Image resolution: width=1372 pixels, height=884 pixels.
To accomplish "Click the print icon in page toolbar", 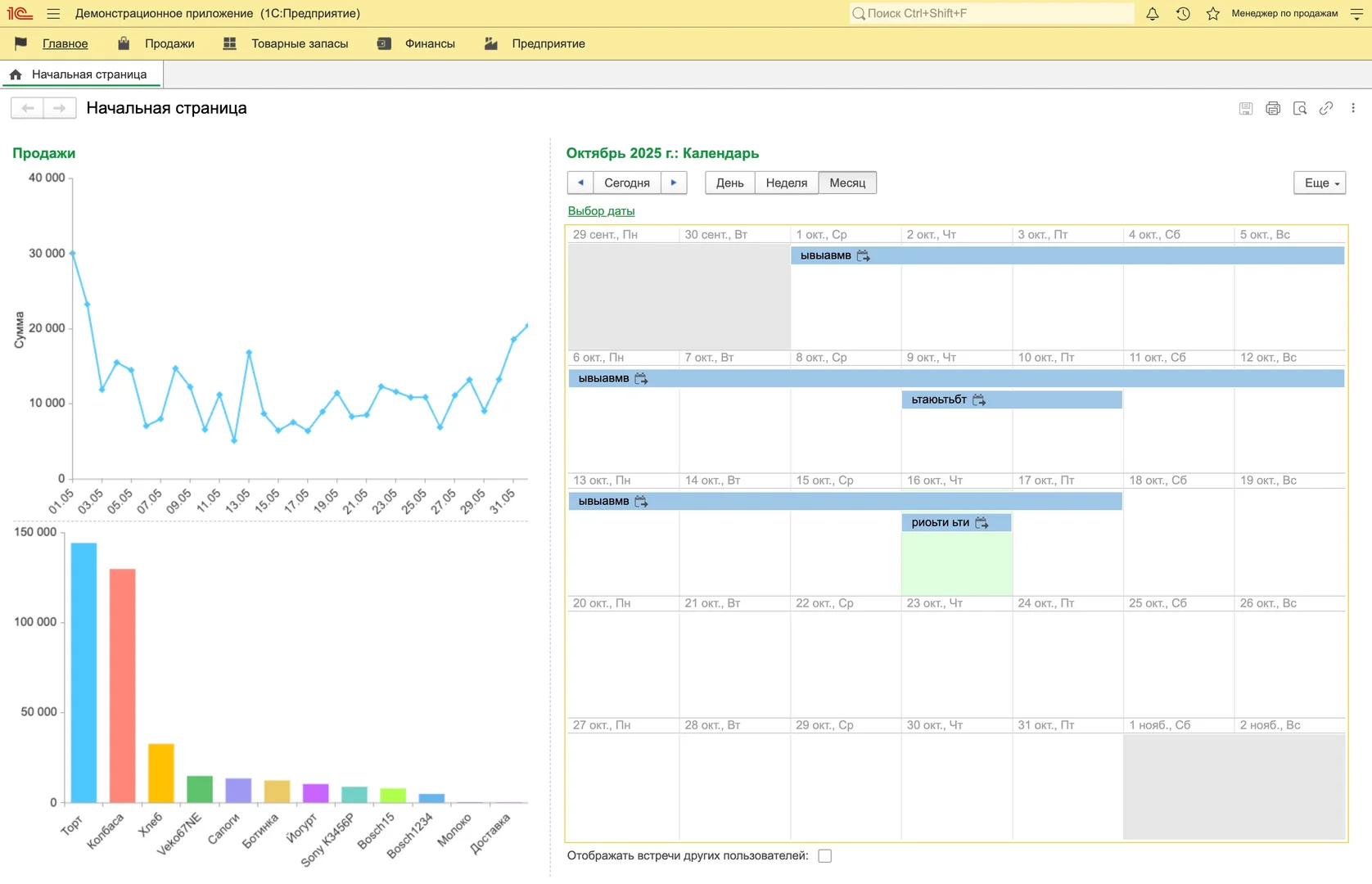I will (1272, 108).
